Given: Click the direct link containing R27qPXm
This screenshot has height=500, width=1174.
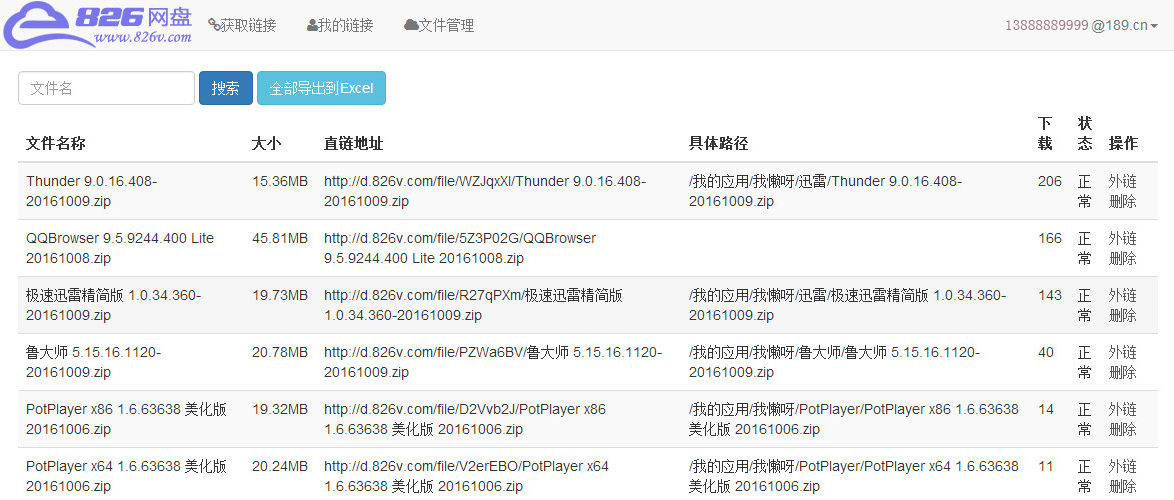Looking at the screenshot, I should tap(473, 305).
